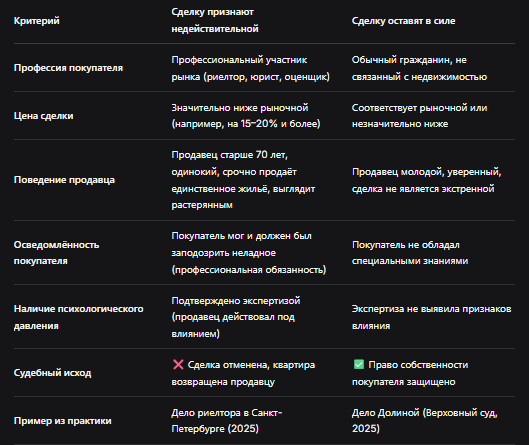
Task: Click the Цена сделки row label
Action: (x=44, y=116)
